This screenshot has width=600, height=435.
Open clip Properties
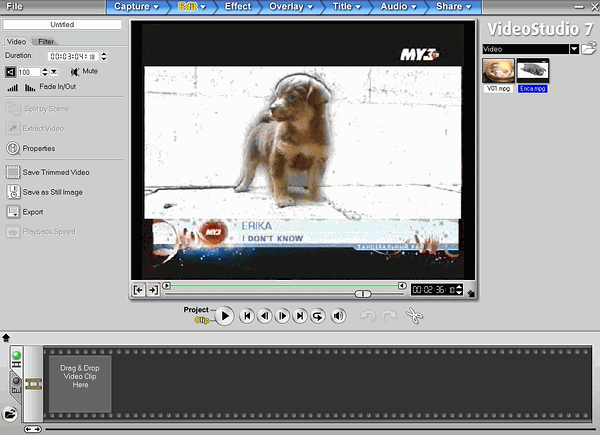(x=31, y=148)
